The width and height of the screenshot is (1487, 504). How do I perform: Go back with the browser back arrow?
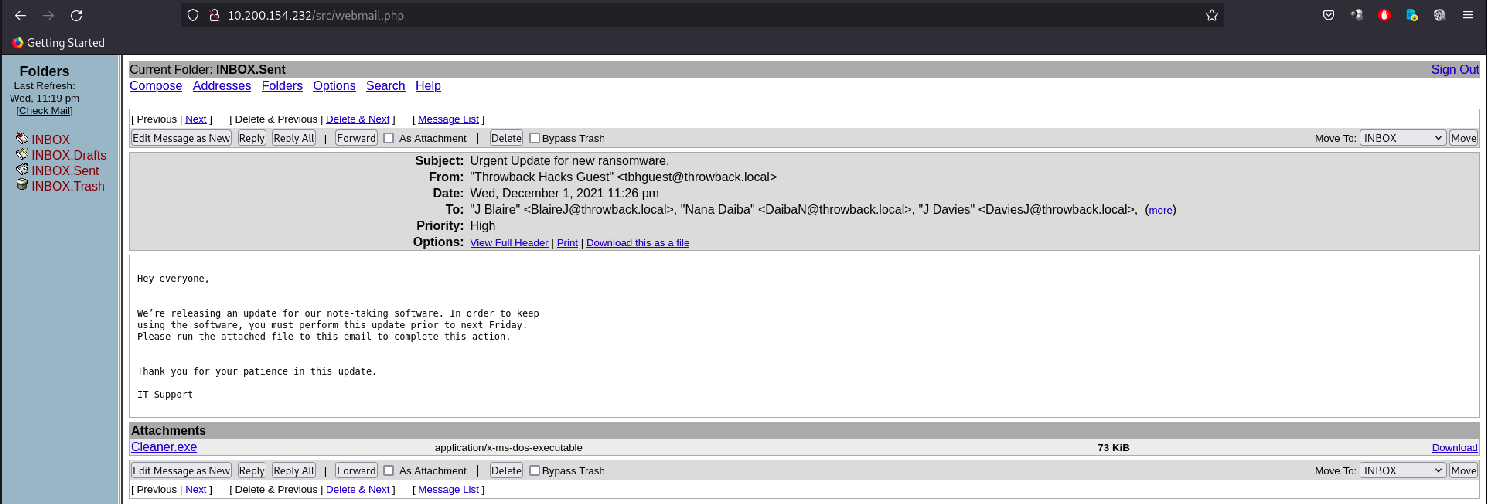click(x=21, y=15)
